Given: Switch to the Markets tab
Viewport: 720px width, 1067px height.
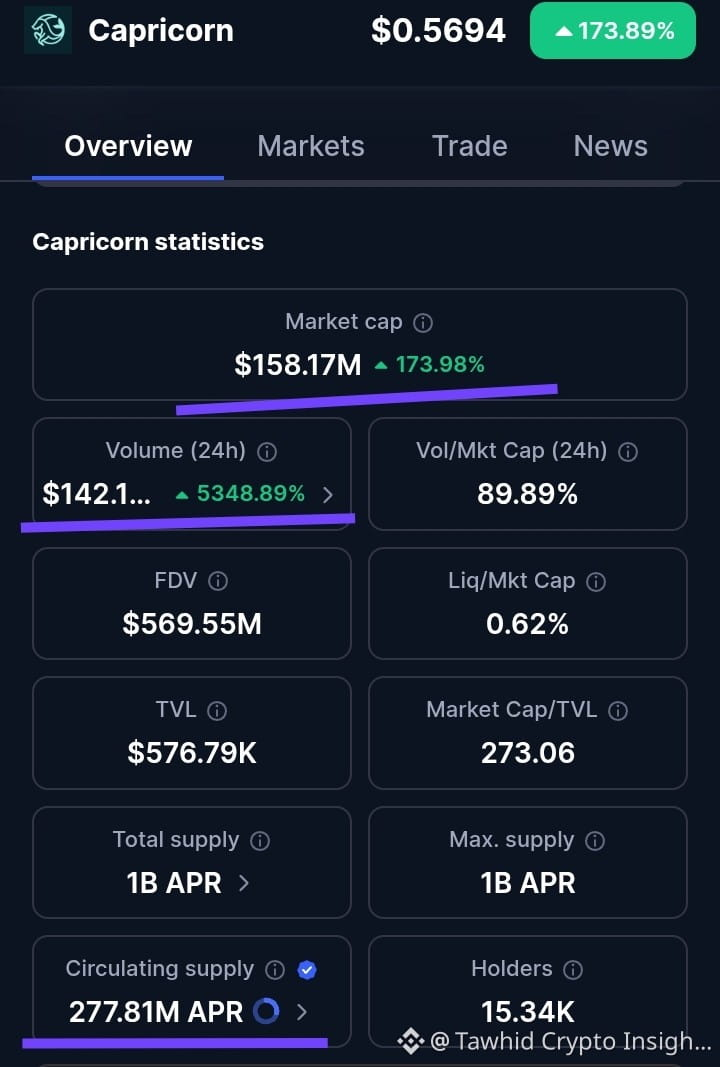Looking at the screenshot, I should tap(311, 146).
